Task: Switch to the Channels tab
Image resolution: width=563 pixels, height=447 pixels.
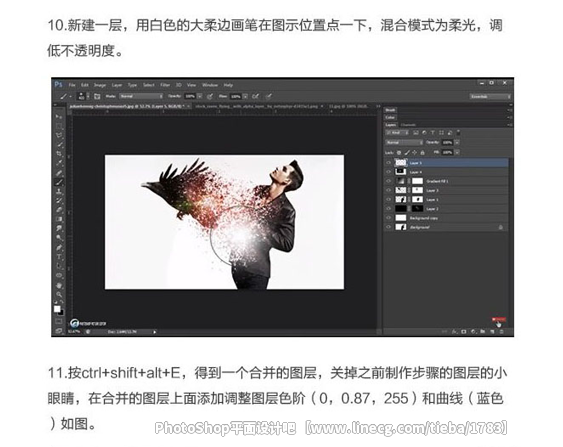Action: pos(408,125)
